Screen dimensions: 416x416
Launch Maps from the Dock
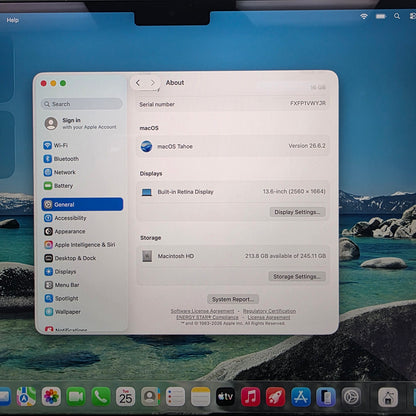click(26, 397)
